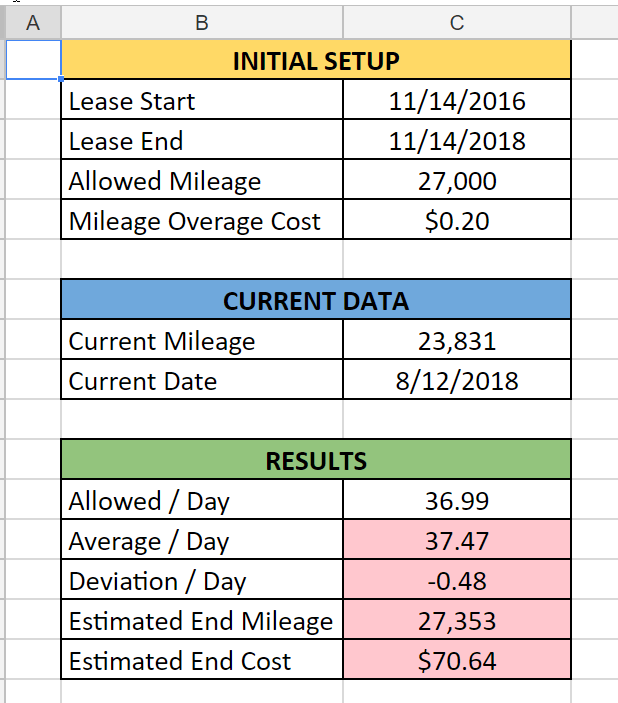The image size is (618, 703).
Task: Select column B header
Action: [x=202, y=22]
